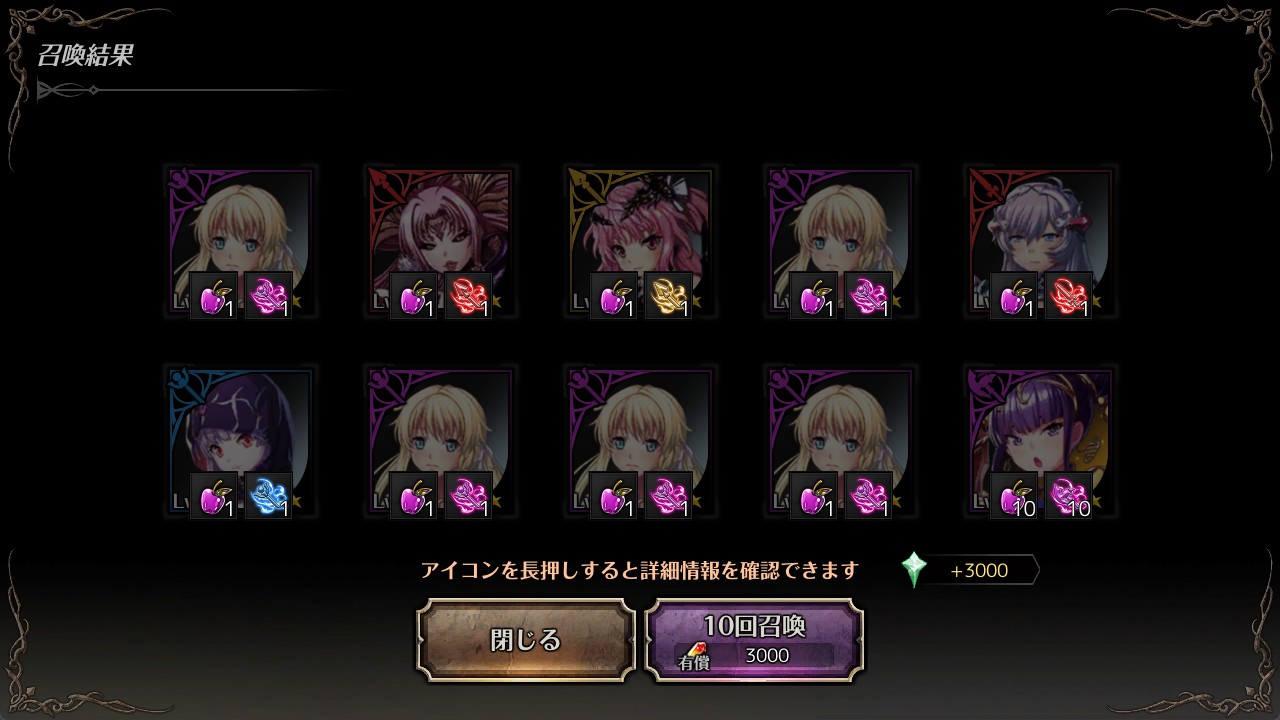Click the pink crystal icon with count 10
The width and height of the screenshot is (1280, 720).
pos(1068,496)
